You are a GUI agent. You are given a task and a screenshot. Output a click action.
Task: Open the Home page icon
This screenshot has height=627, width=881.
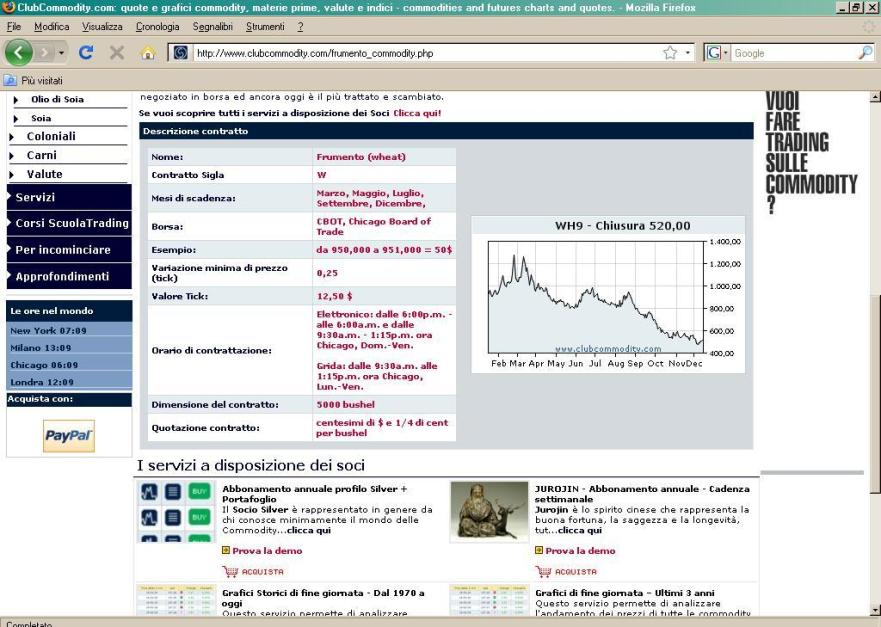(x=148, y=53)
